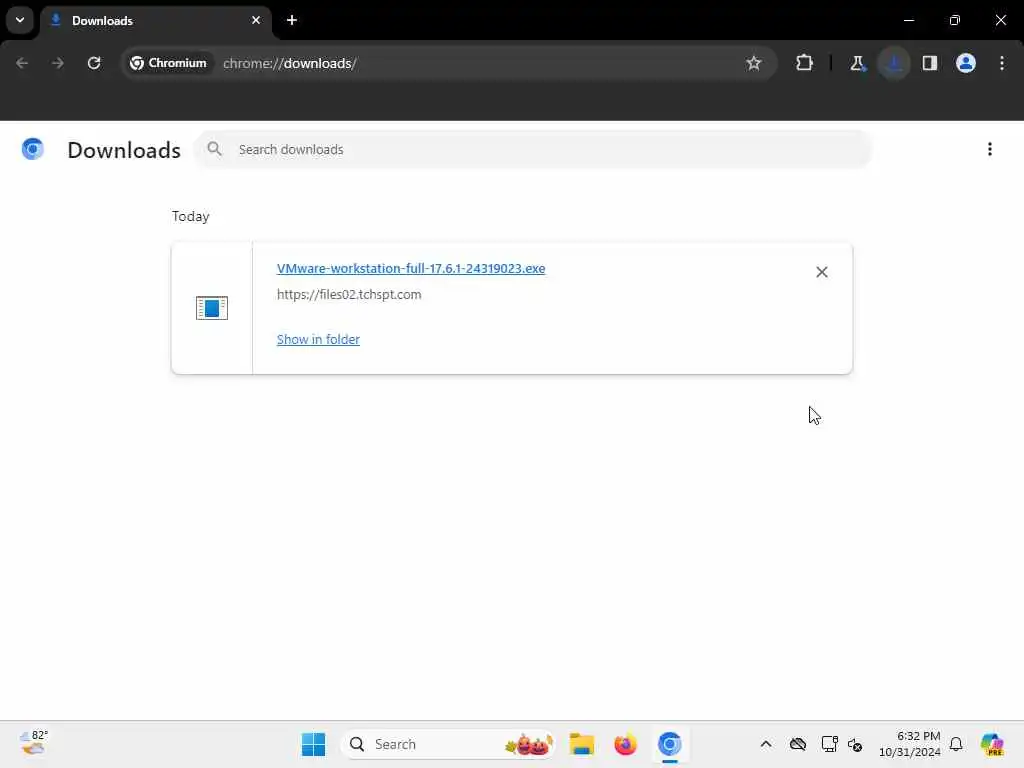Click the OneDrive cloud tray icon
Image resolution: width=1024 pixels, height=768 pixels.
pos(797,744)
